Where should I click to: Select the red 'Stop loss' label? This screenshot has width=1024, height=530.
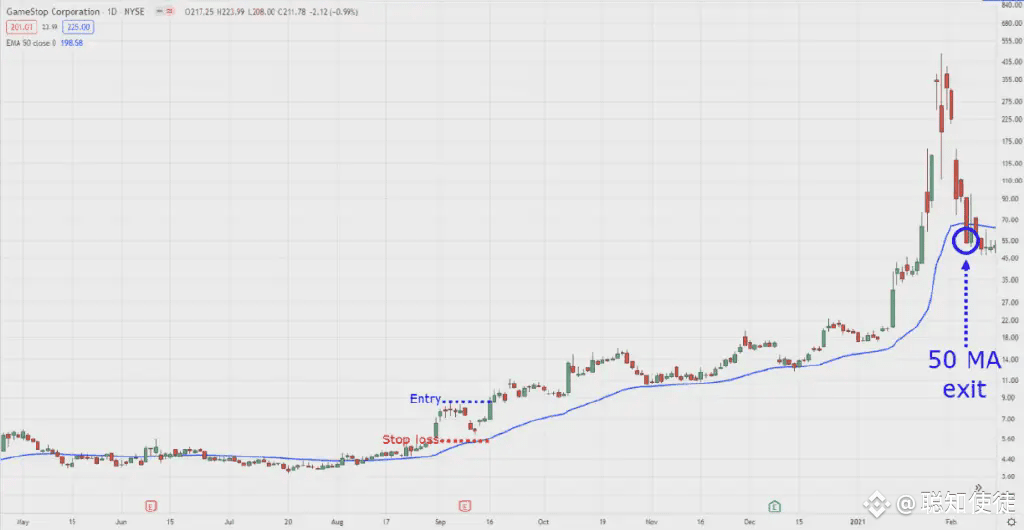410,439
